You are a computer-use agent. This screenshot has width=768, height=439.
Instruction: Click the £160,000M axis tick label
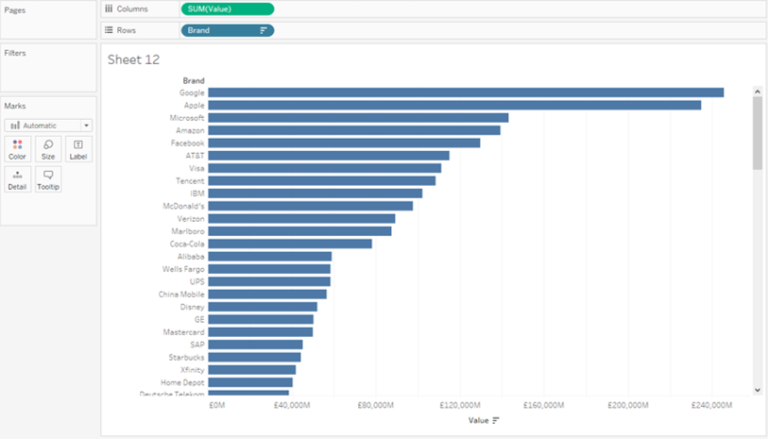544,405
